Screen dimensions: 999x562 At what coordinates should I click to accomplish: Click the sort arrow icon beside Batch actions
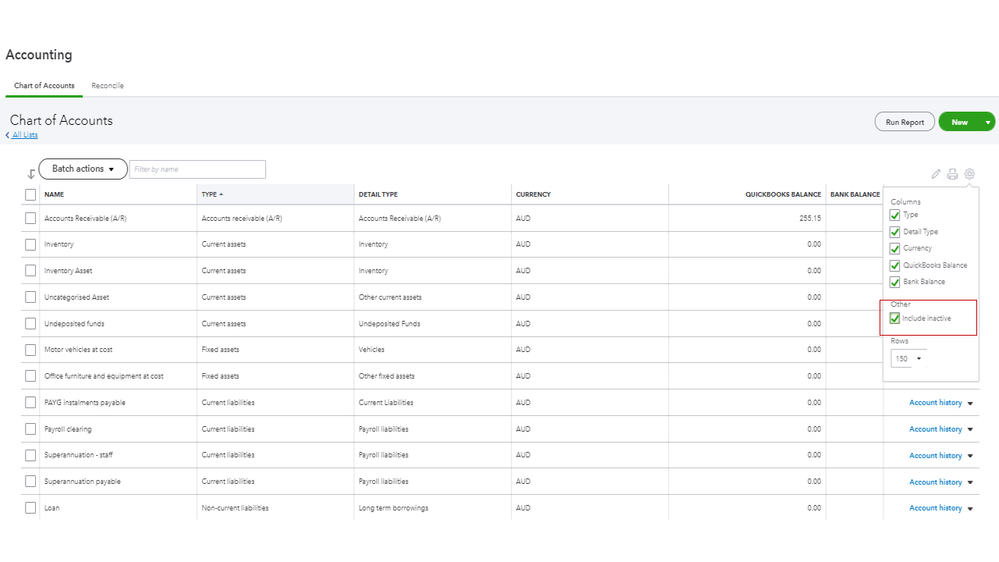tap(31, 174)
